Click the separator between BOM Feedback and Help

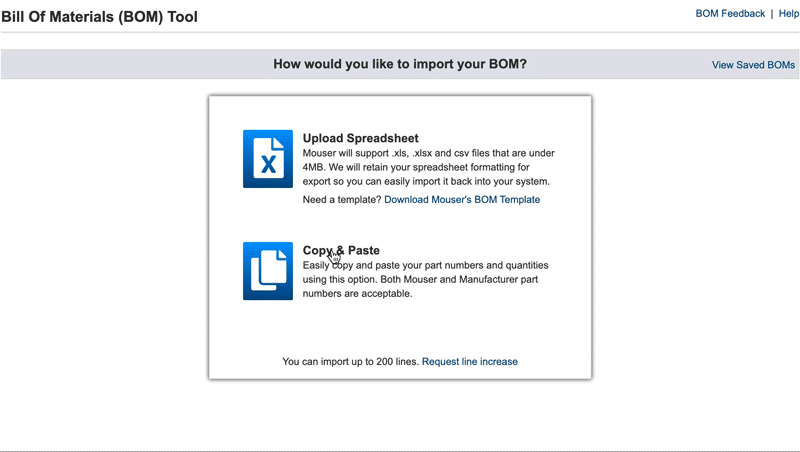point(771,14)
